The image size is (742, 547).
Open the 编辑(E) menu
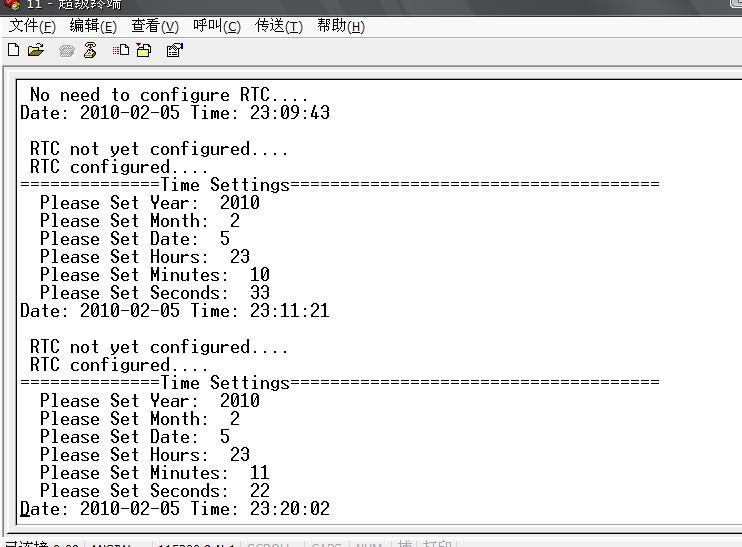point(93,26)
